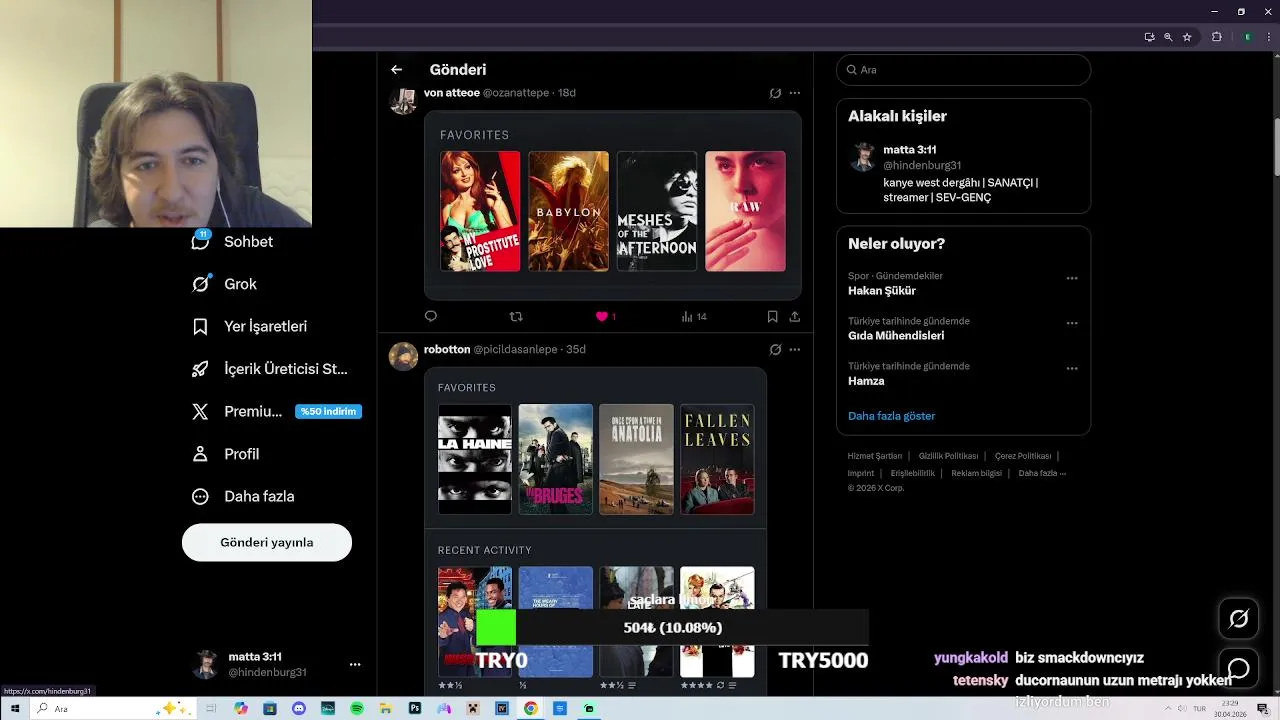Open options for Gıda Mühendisleri trend
Screen dimensions: 1280x720
pos(1072,323)
